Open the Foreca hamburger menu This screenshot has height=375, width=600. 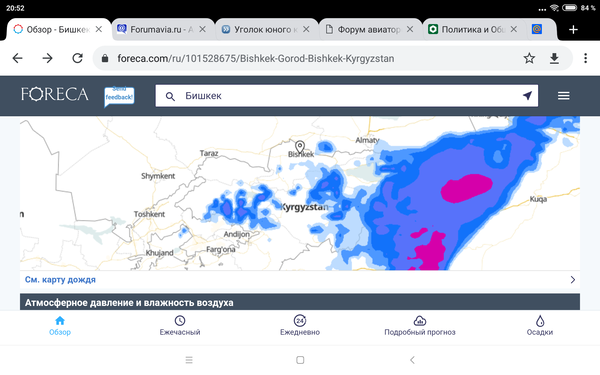563,96
